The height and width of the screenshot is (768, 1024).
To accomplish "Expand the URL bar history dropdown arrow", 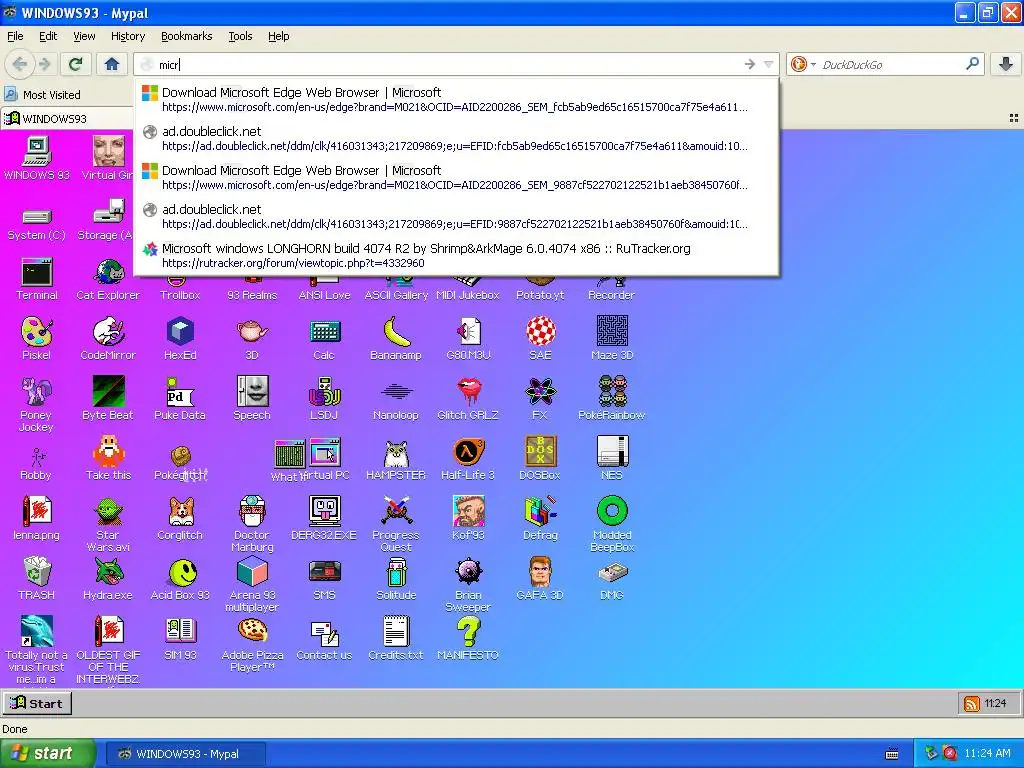I will click(769, 64).
